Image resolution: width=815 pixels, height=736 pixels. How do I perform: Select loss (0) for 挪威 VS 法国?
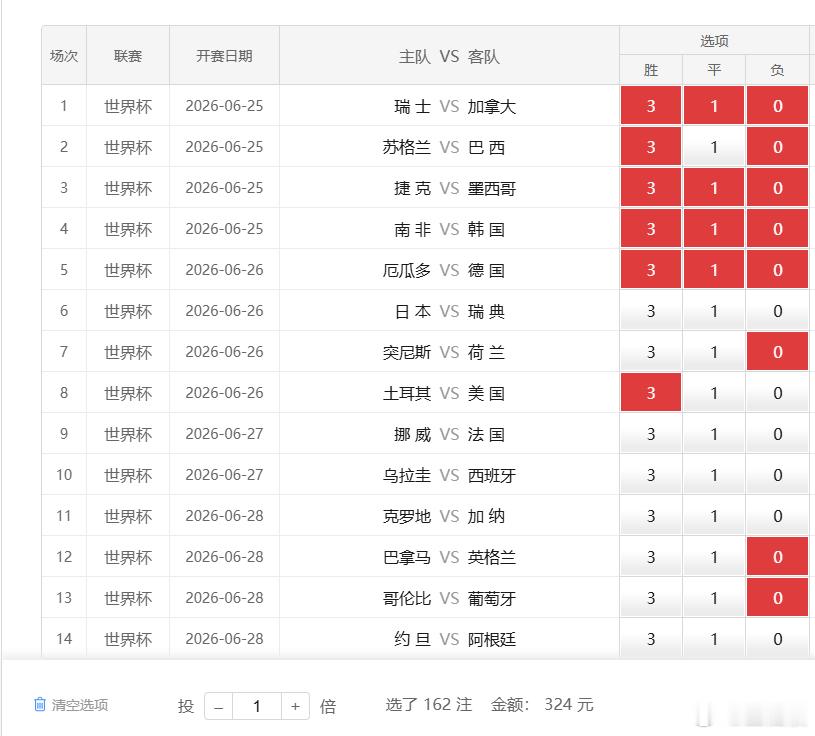[778, 434]
